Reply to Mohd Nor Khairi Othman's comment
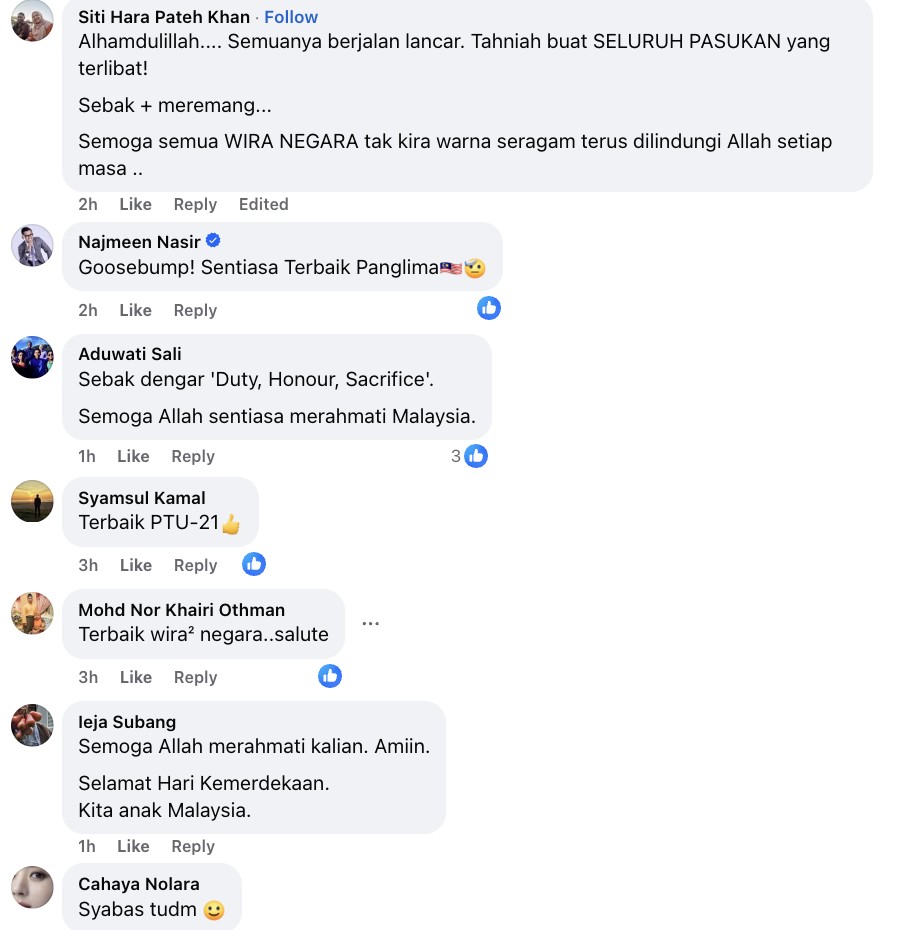Viewport: 916px width, 930px height. (195, 677)
